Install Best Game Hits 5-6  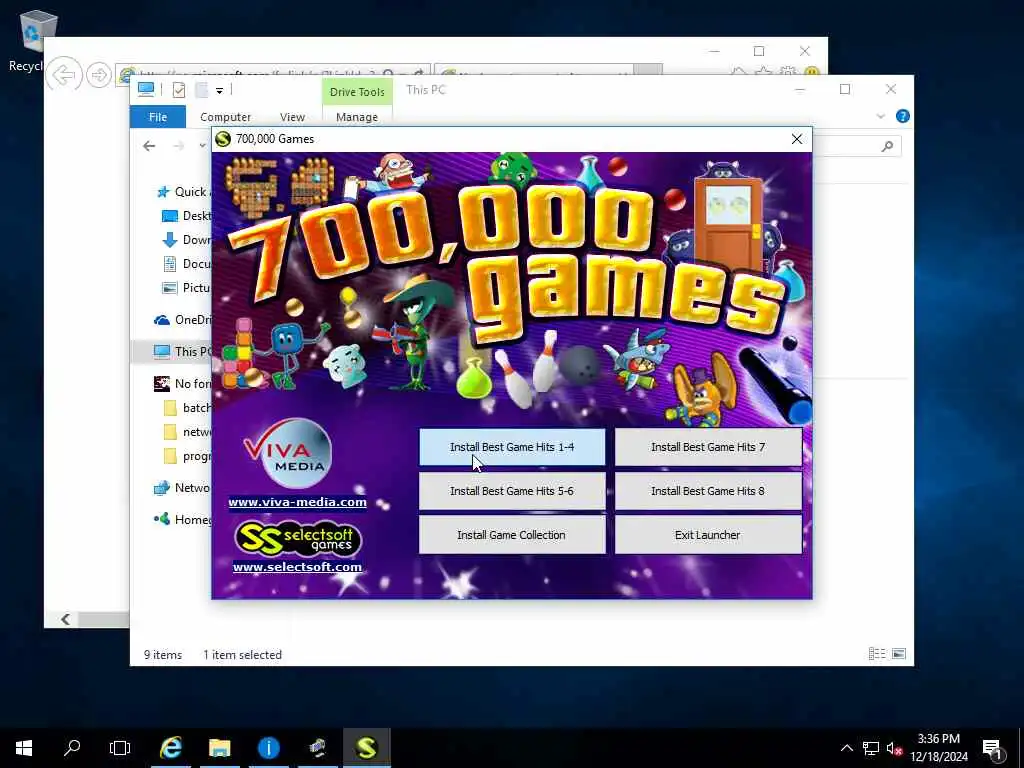coord(512,491)
